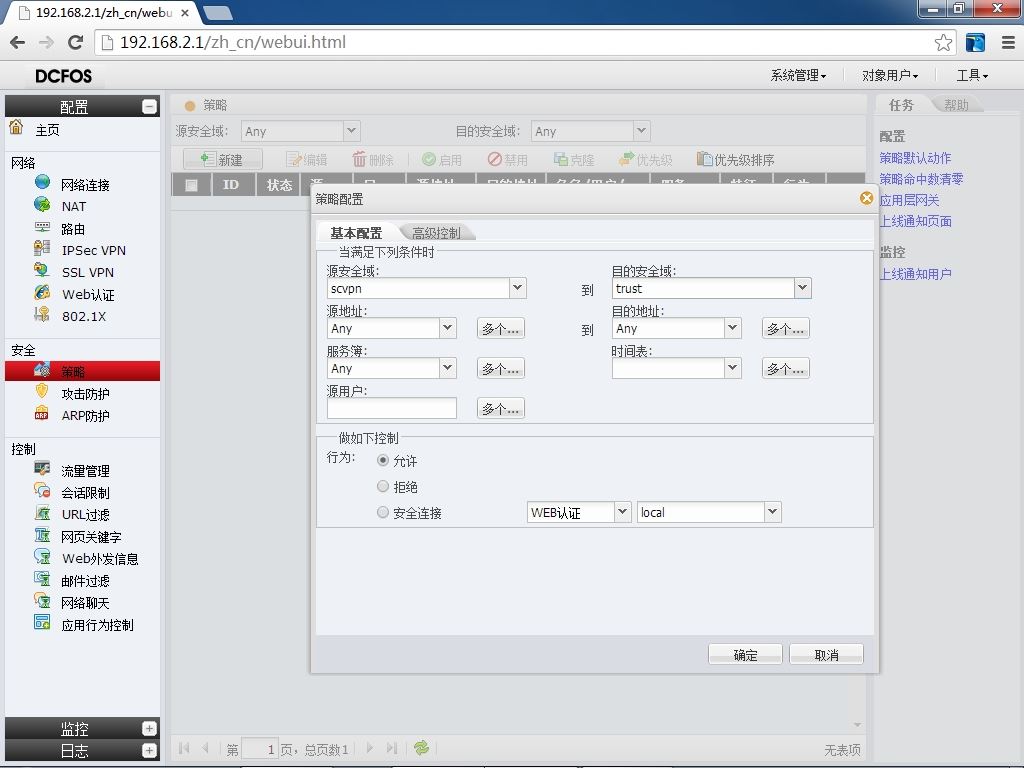Open 邮件过滤 icon
The image size is (1024, 768).
tap(42, 579)
